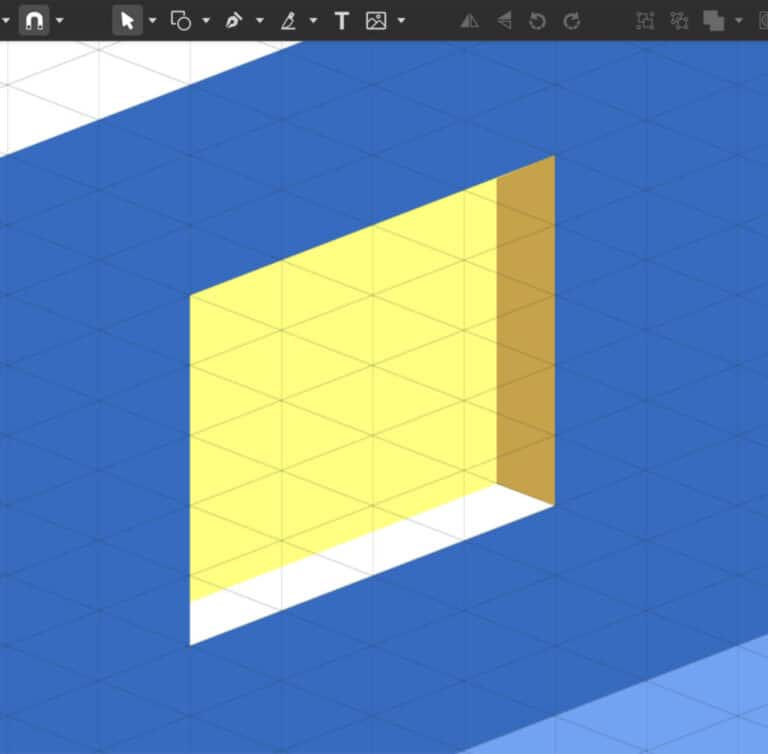
Task: Expand the Pointer tool variants dropdown
Action: point(152,21)
